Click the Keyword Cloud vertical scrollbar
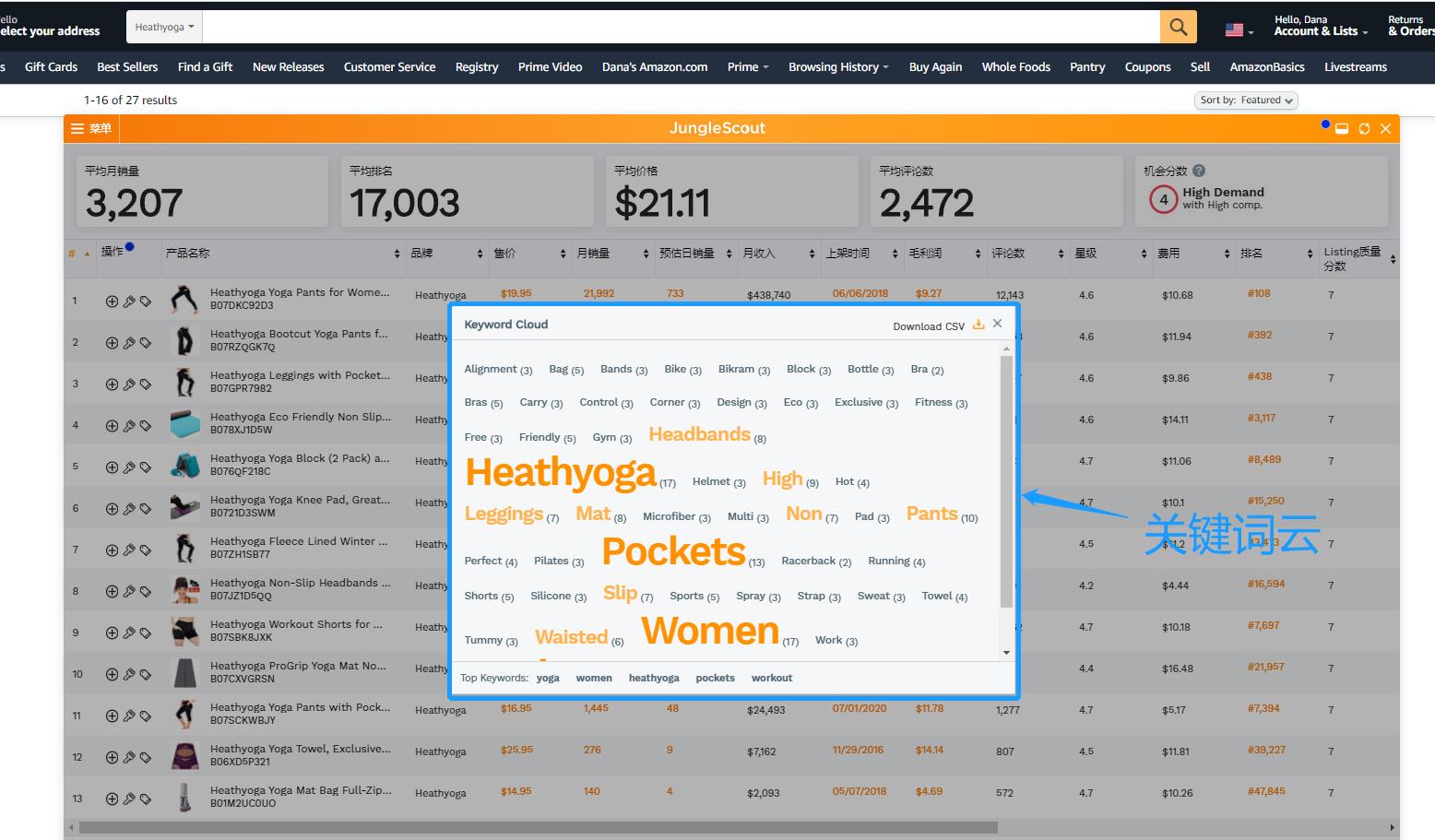 coord(1006,479)
